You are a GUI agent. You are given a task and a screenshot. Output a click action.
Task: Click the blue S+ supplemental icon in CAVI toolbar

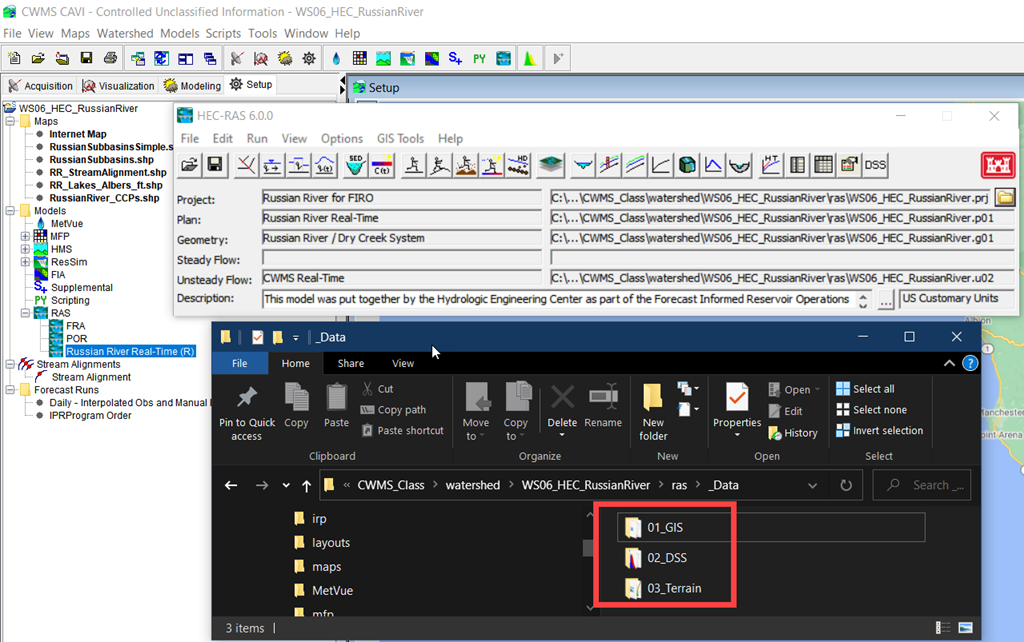point(455,59)
